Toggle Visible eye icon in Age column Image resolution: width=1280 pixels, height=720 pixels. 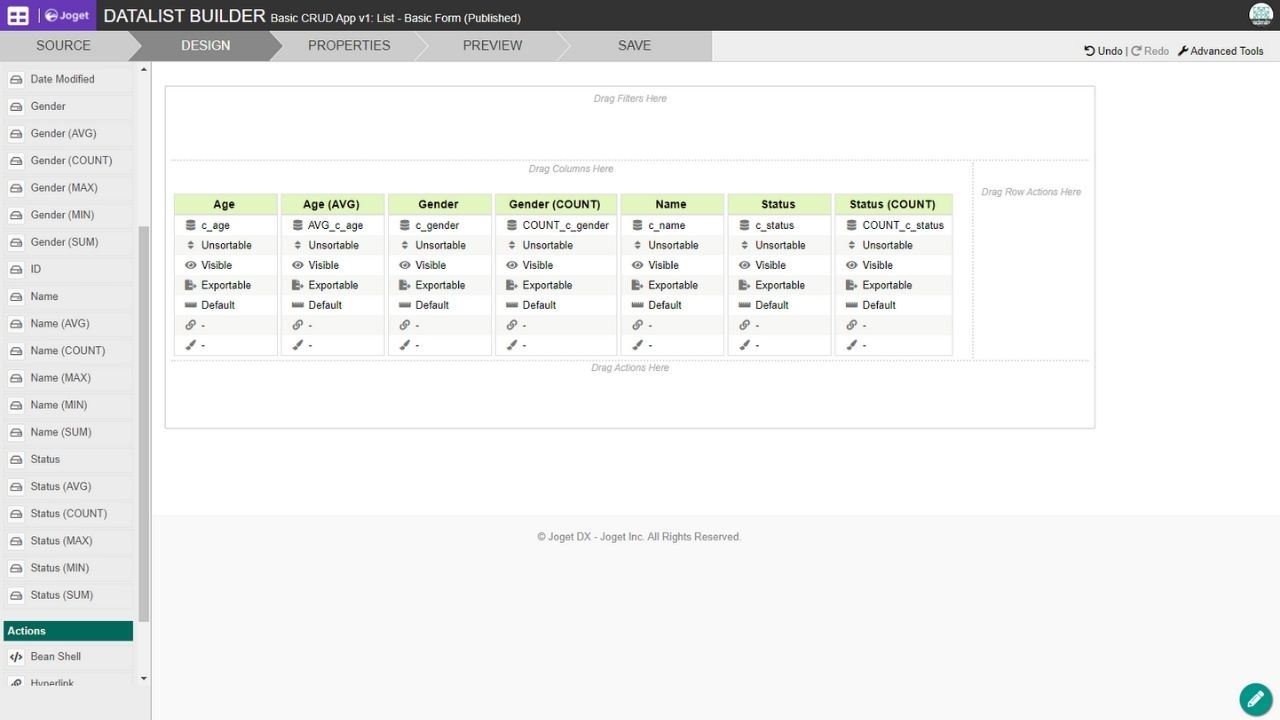pyautogui.click(x=191, y=265)
